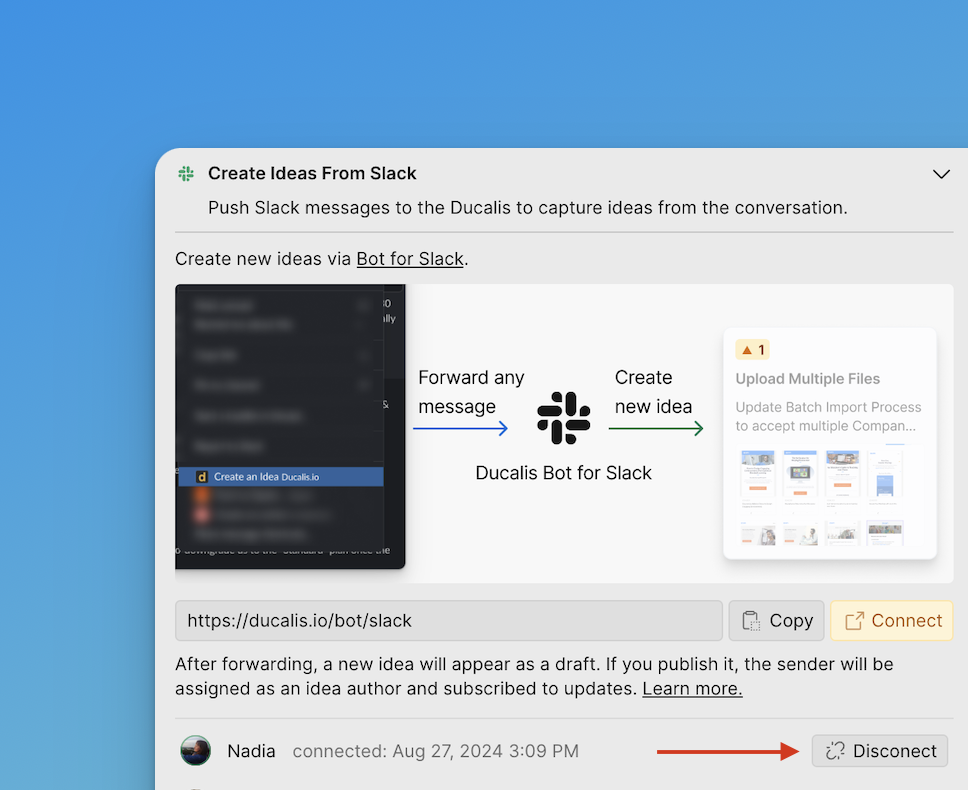The width and height of the screenshot is (968, 790).
Task: Click the yellow Ducalis "d" icon
Action: pos(201,477)
